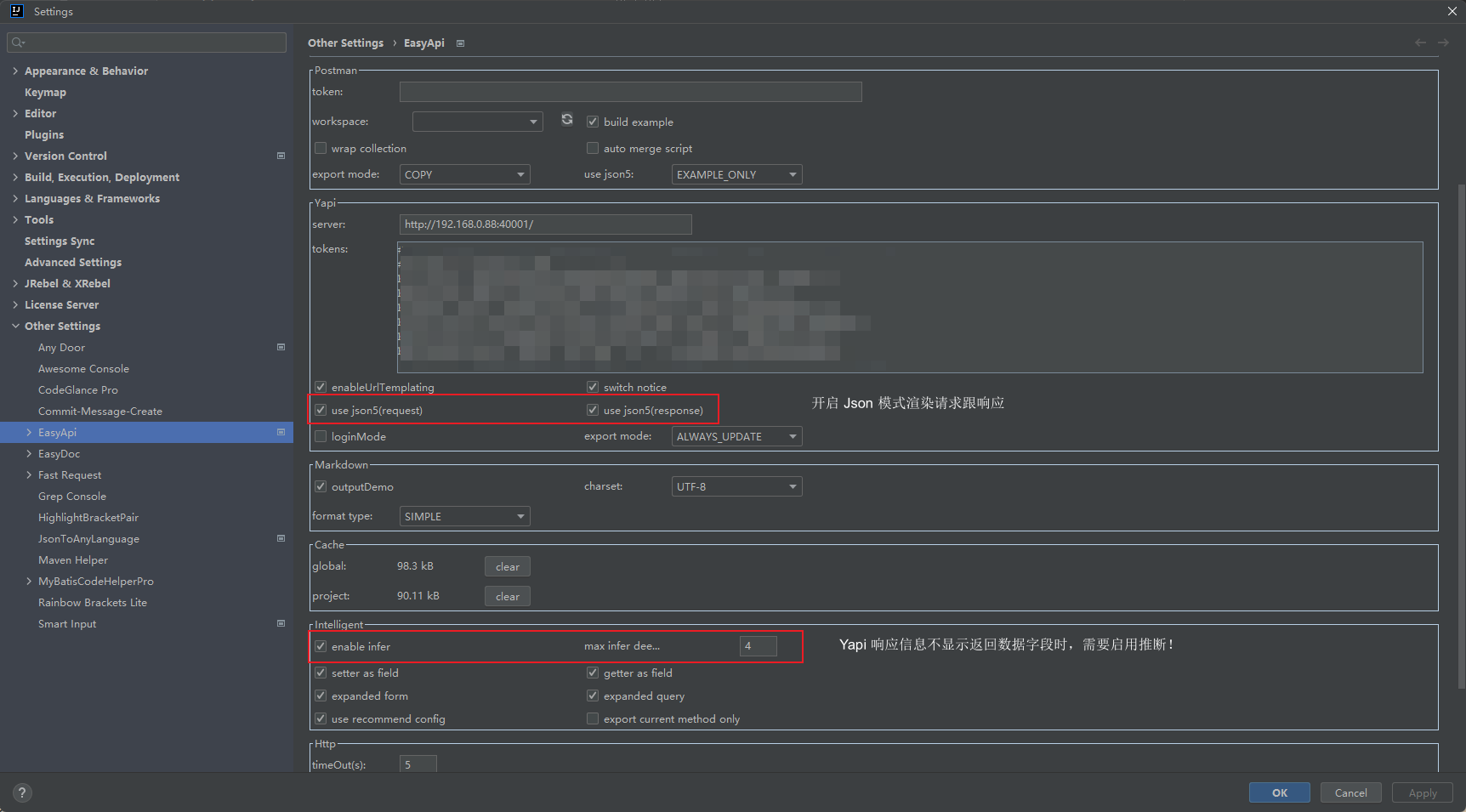Expand Appearance & Behavior section

pyautogui.click(x=15, y=71)
